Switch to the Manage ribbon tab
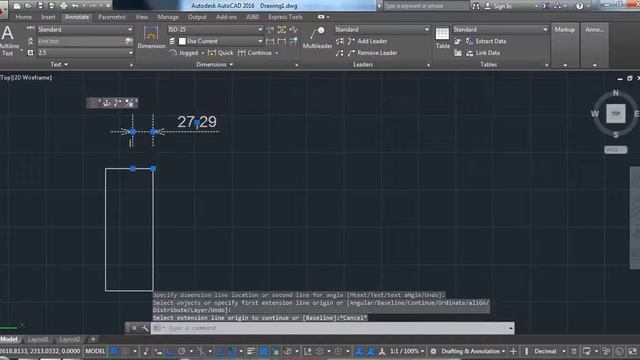 point(168,17)
